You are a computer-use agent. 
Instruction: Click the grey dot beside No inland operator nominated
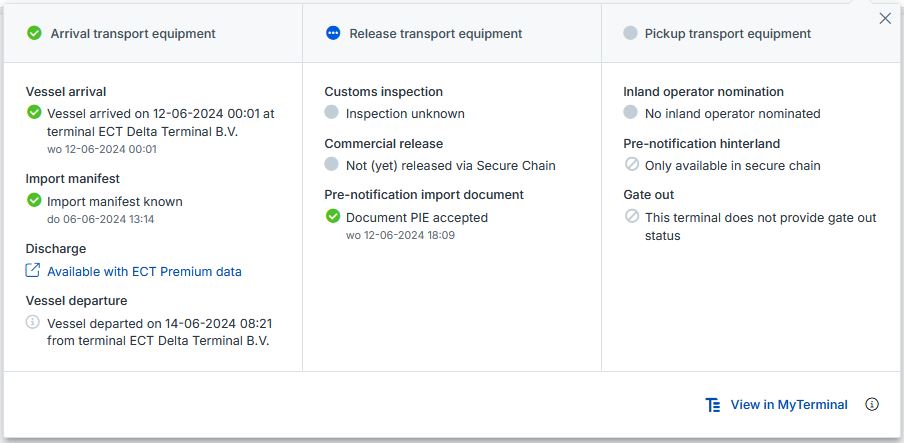click(x=630, y=112)
